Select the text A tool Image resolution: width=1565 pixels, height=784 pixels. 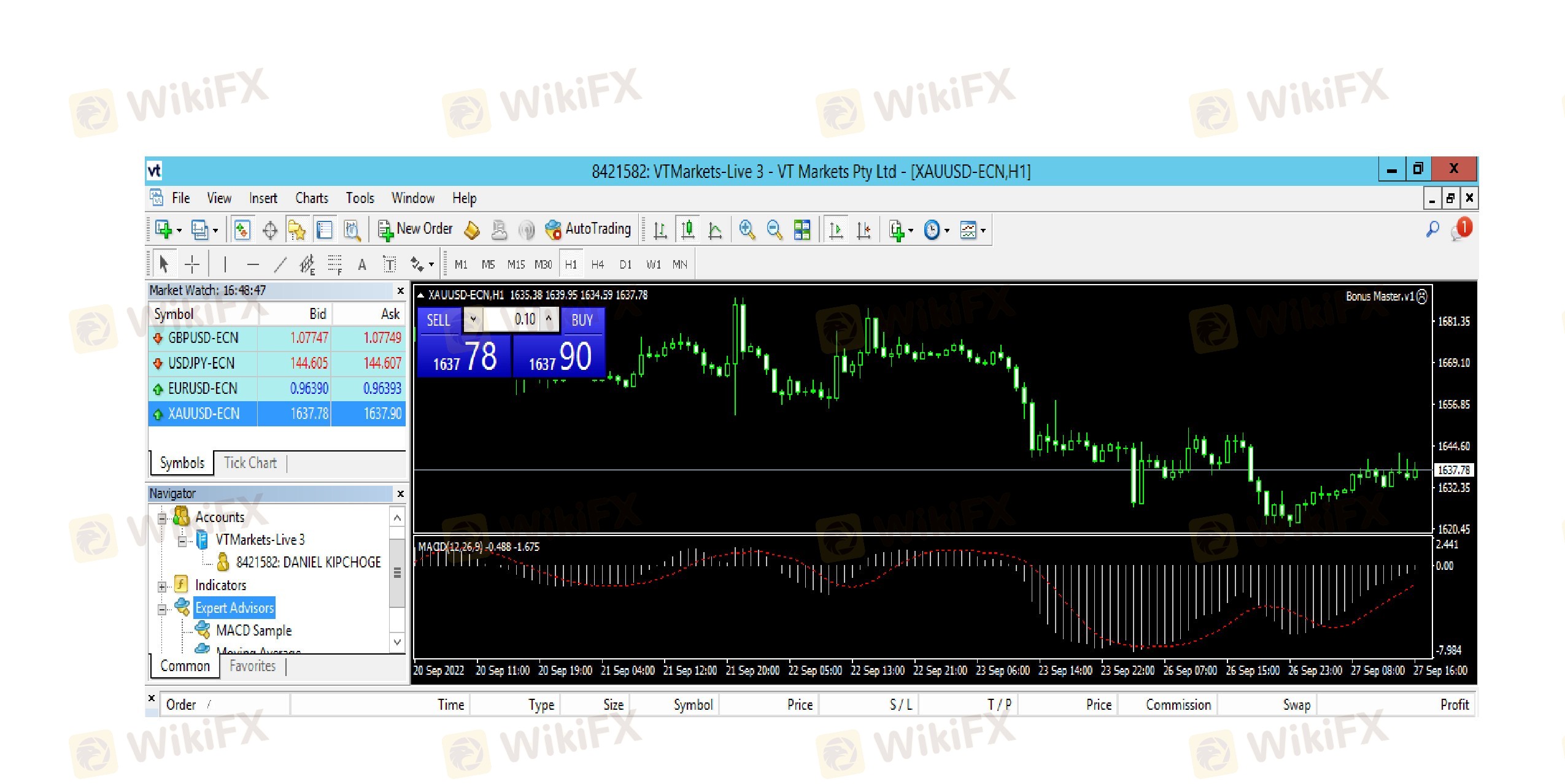point(362,264)
